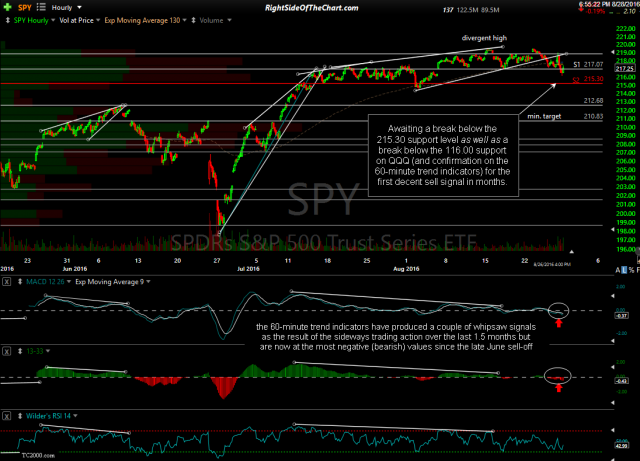Click the 217.25 current price tag

625,69
